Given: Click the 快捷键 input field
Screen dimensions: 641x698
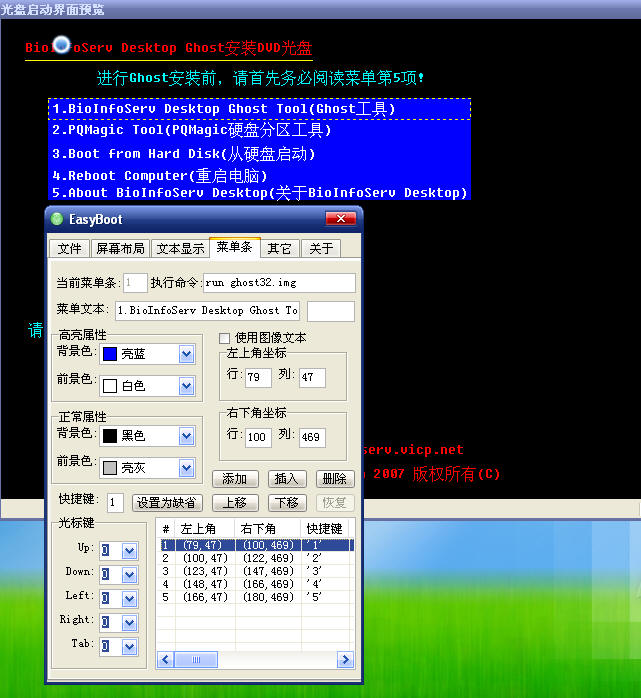Looking at the screenshot, I should (x=115, y=503).
